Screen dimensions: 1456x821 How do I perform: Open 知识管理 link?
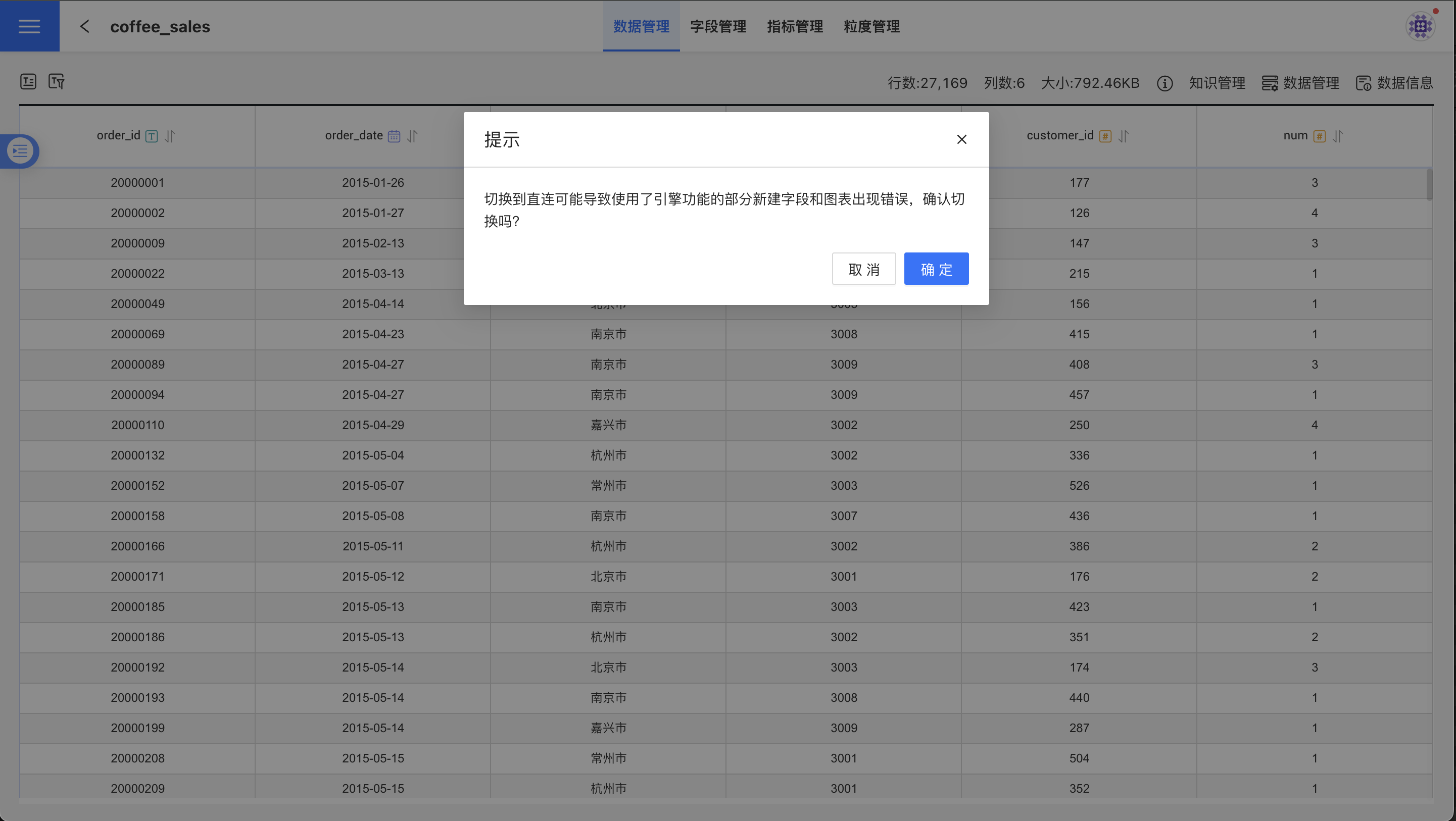click(1217, 83)
